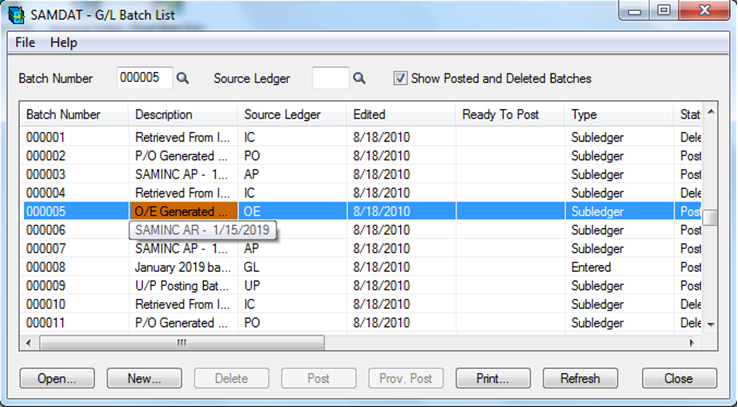Click the SAMDAT application icon in title bar
This screenshot has height=407, width=738.
click(16, 15)
